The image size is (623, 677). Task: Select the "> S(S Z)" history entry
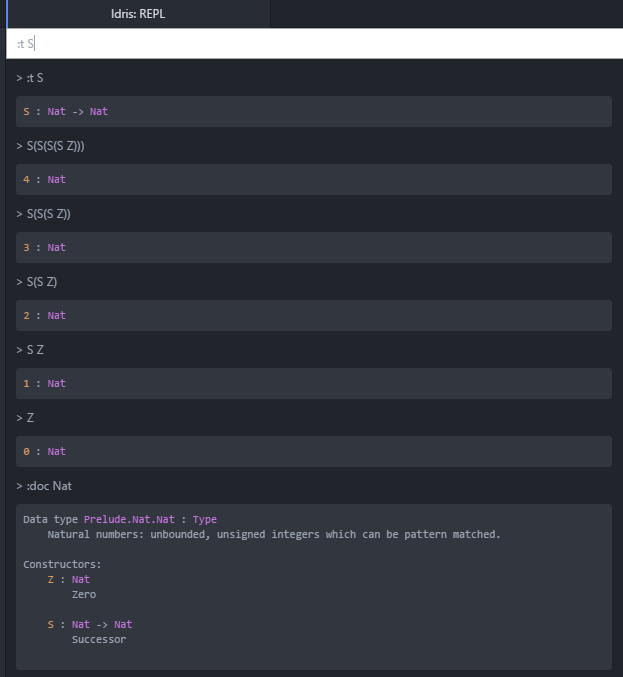38,281
